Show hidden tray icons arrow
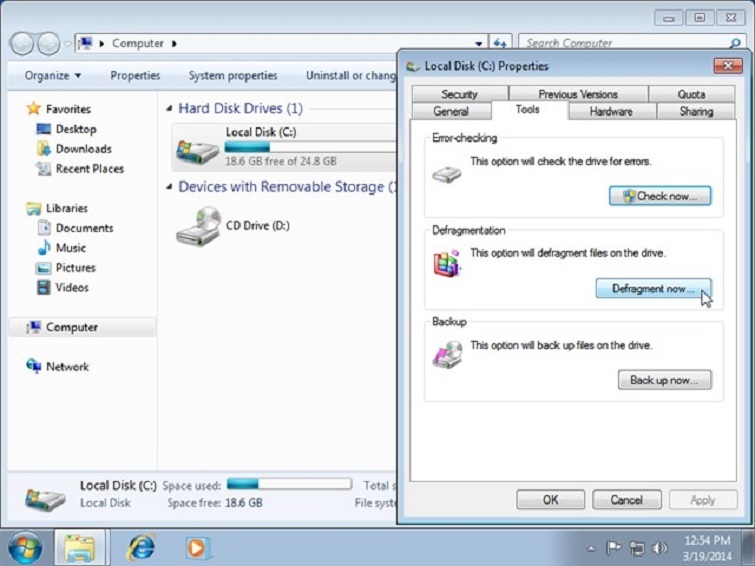Viewport: 755px width, 566px height. (592, 548)
